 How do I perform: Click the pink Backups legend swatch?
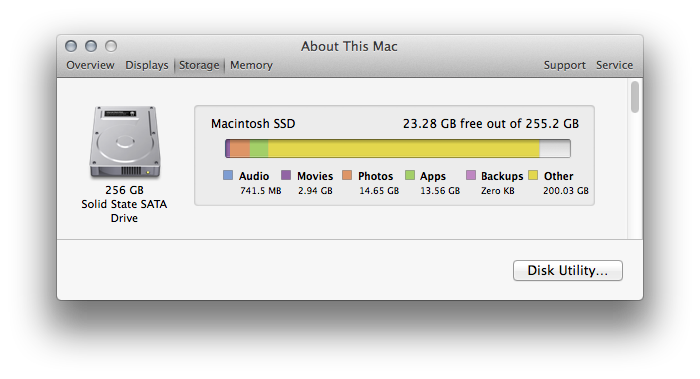point(471,175)
